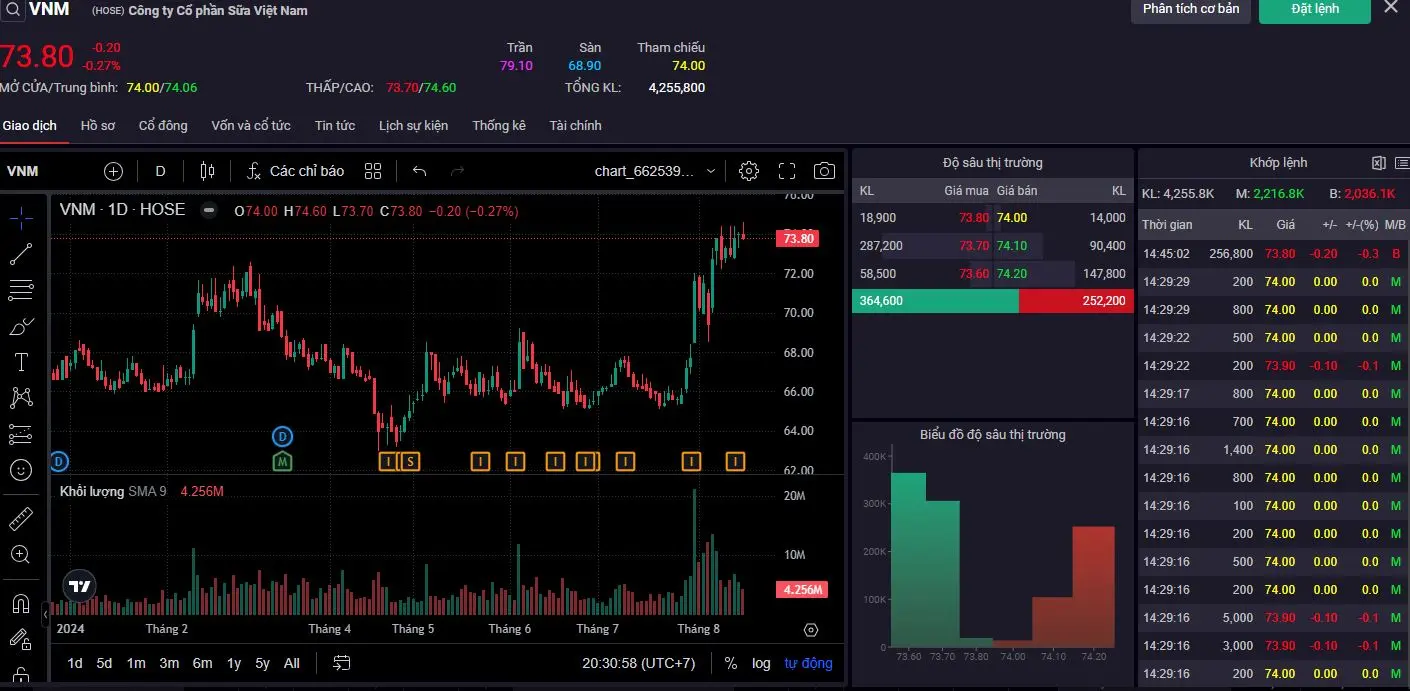1410x691 pixels.
Task: Export Khớp lệnh data to Excel
Action: click(1379, 163)
